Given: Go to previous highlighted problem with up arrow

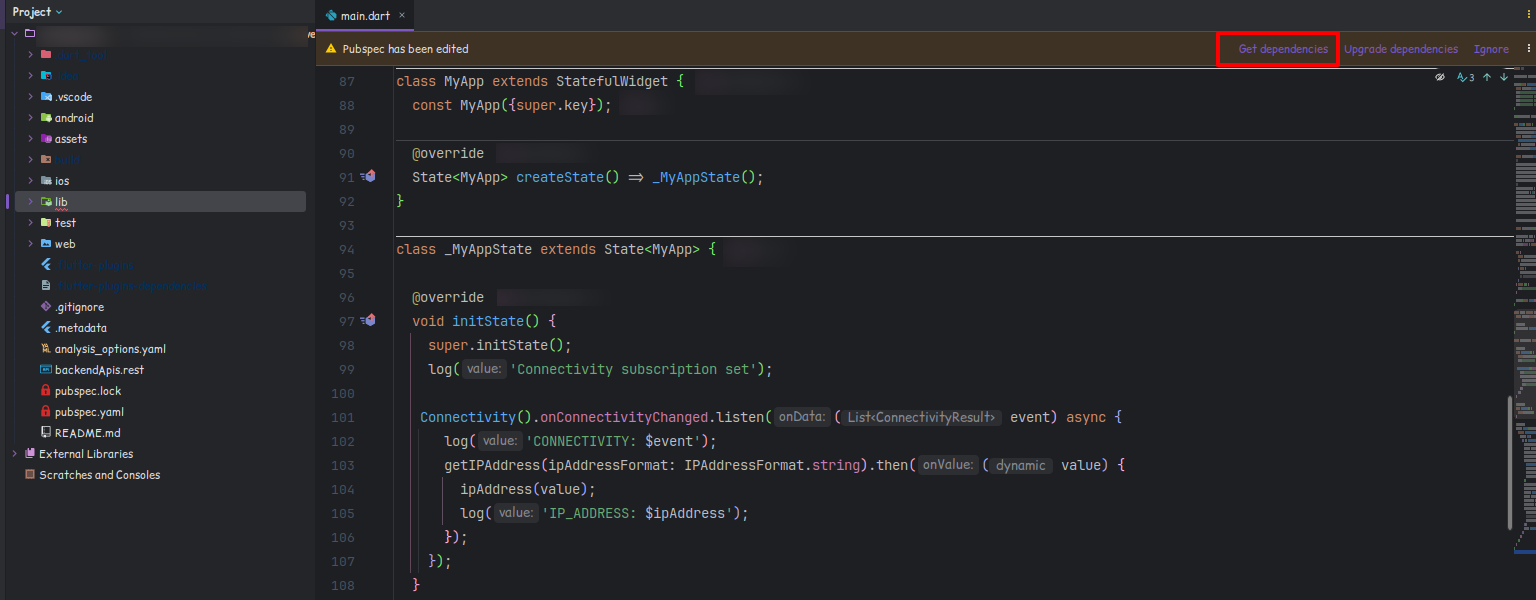Looking at the screenshot, I should coord(1487,77).
